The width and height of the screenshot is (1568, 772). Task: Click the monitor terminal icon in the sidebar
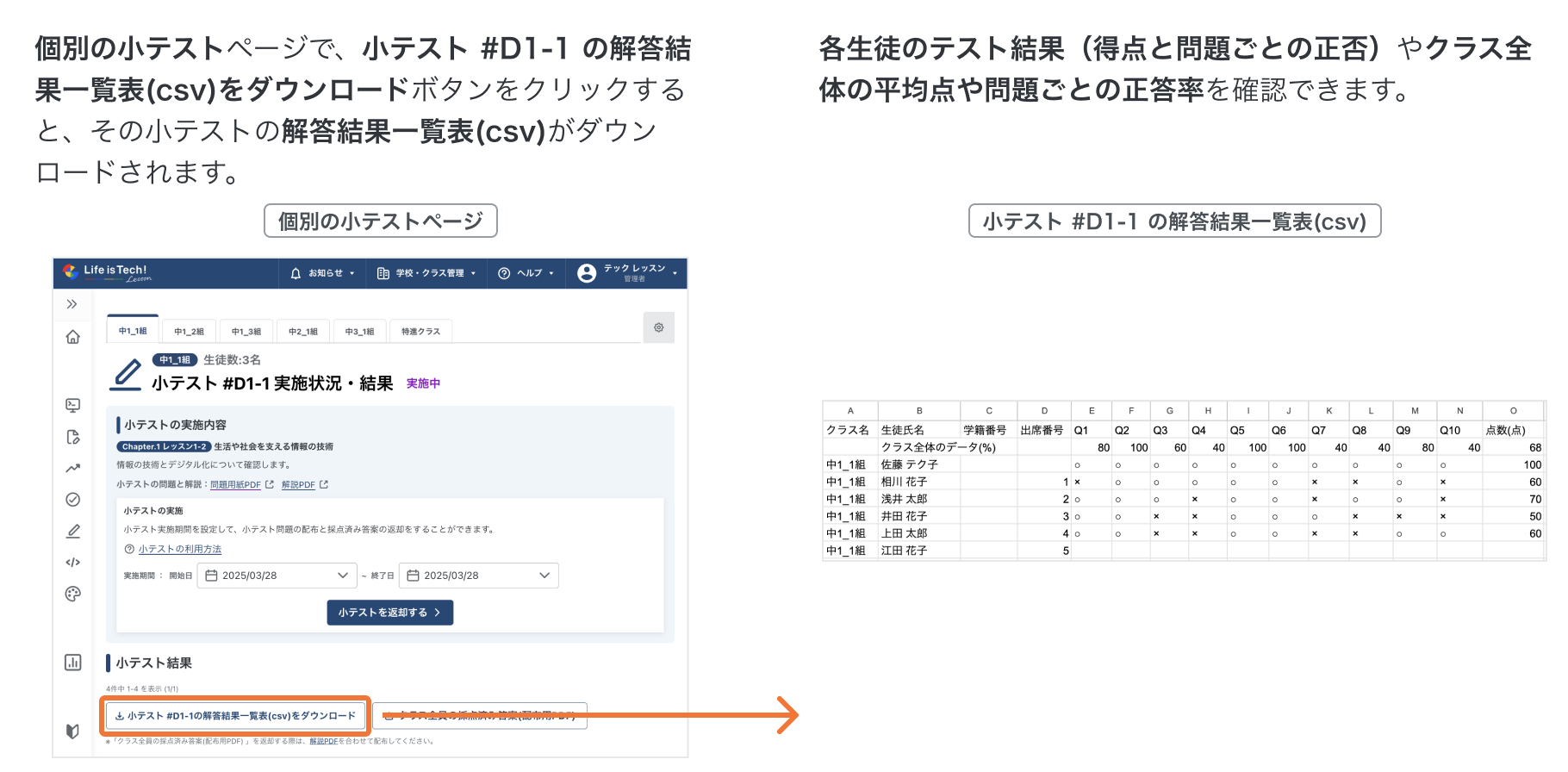pos(73,405)
